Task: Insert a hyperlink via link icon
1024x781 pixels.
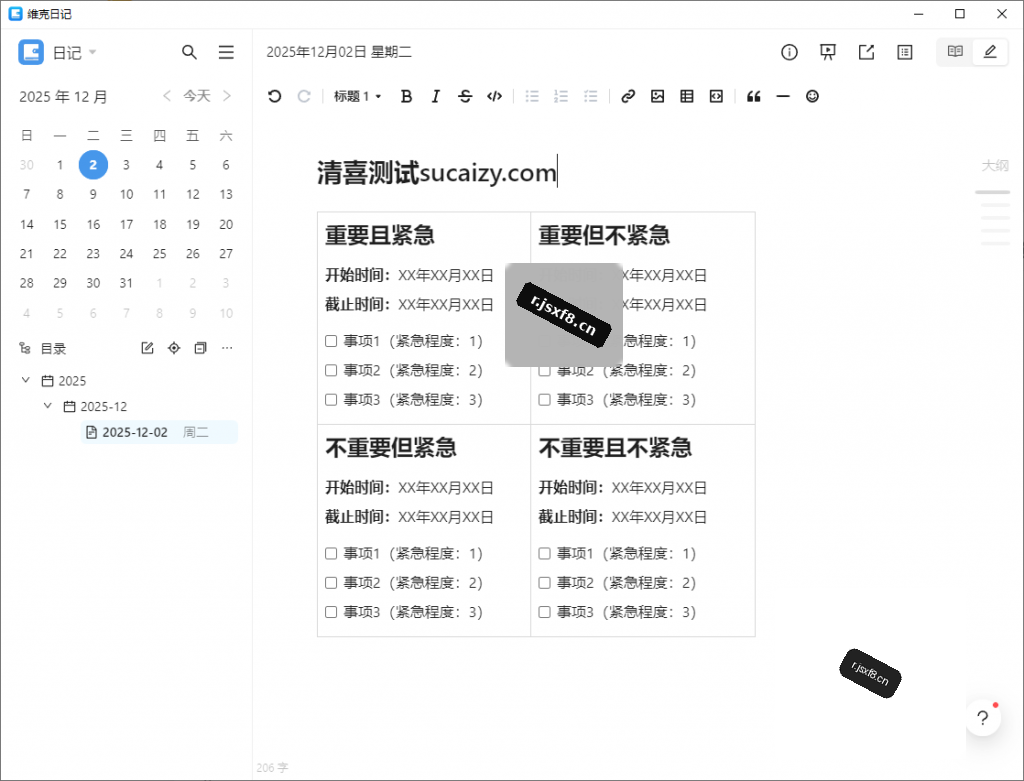Action: click(628, 97)
